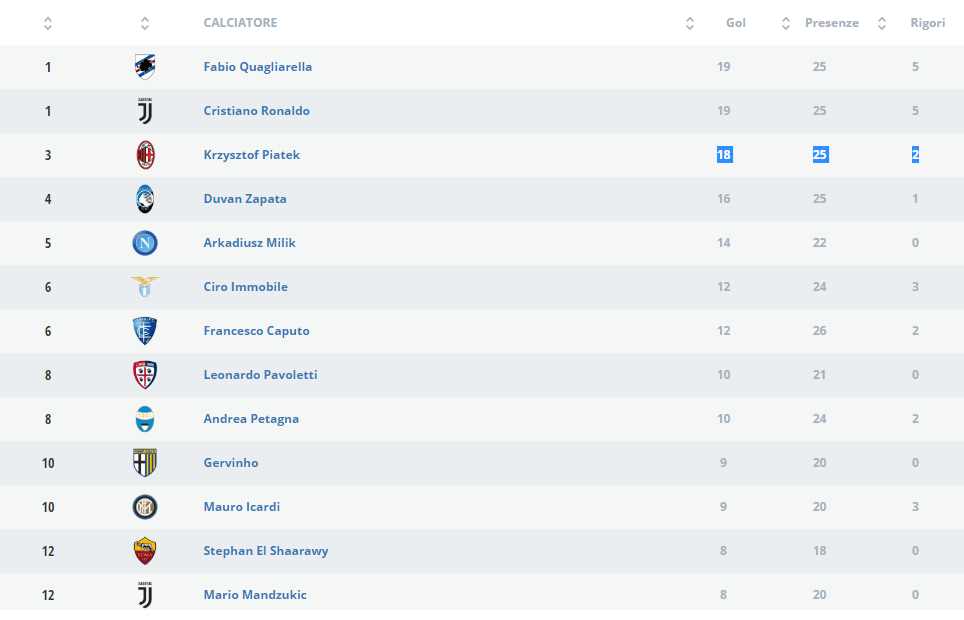Sort by Presenze using its sort arrows

pos(786,23)
